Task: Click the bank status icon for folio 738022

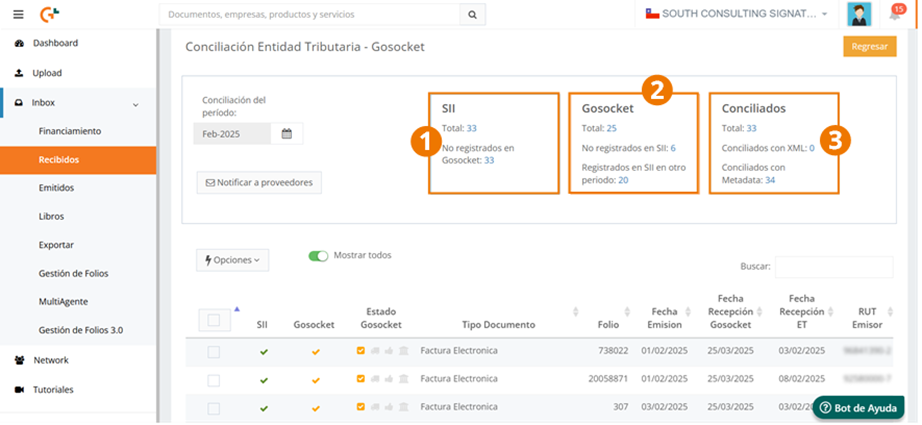Action: click(x=403, y=350)
